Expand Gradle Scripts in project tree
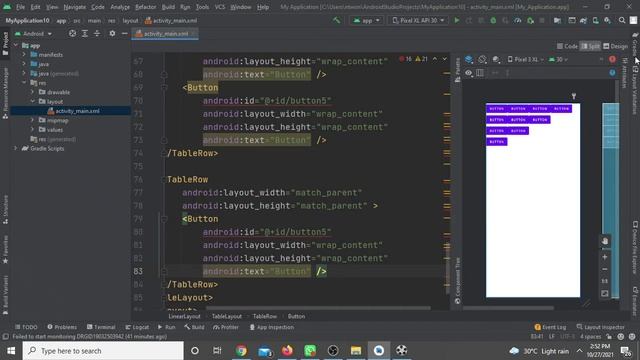 (x=16, y=148)
